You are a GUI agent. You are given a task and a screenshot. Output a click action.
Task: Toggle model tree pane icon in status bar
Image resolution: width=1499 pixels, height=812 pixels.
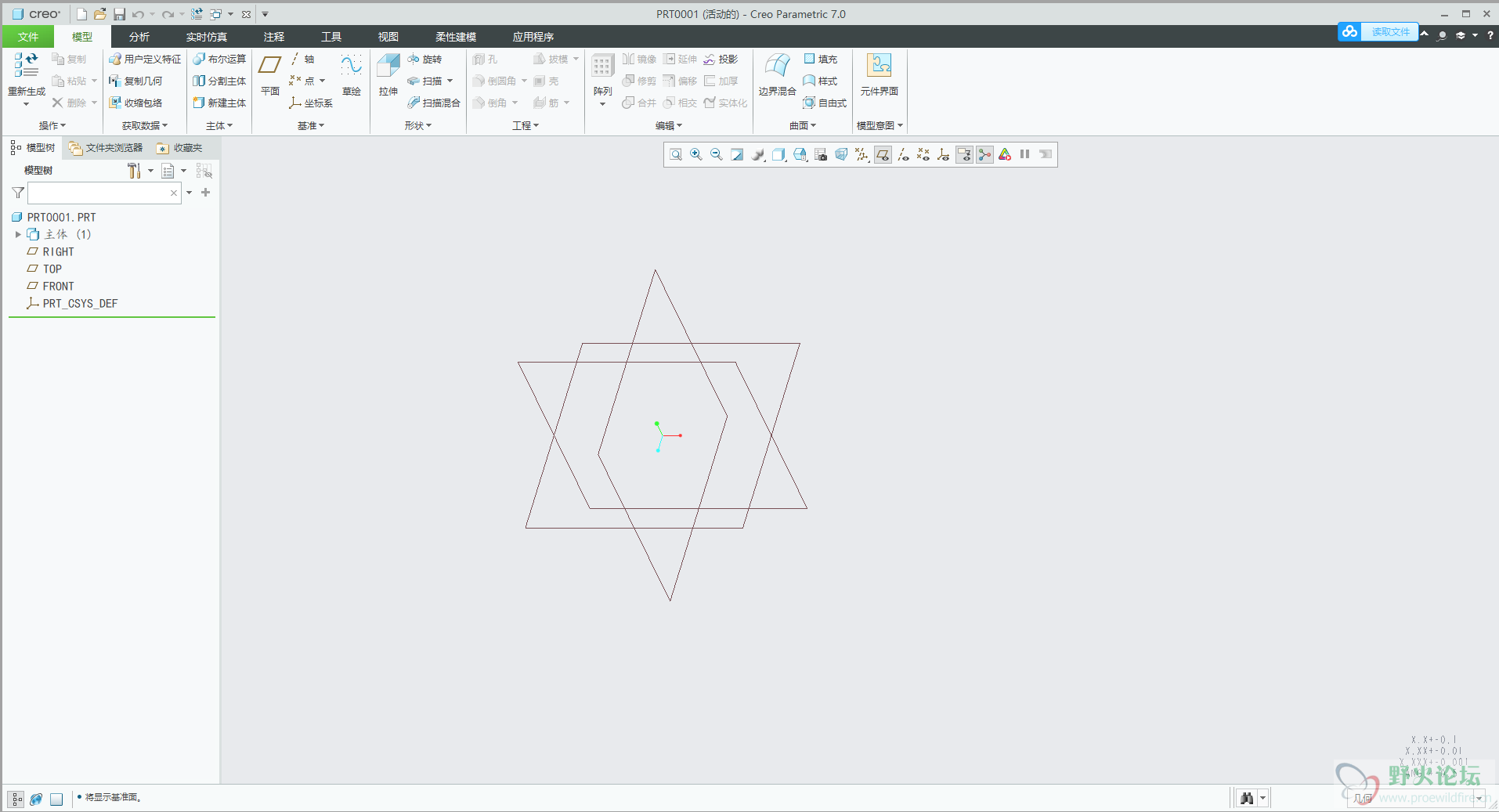[x=16, y=799]
